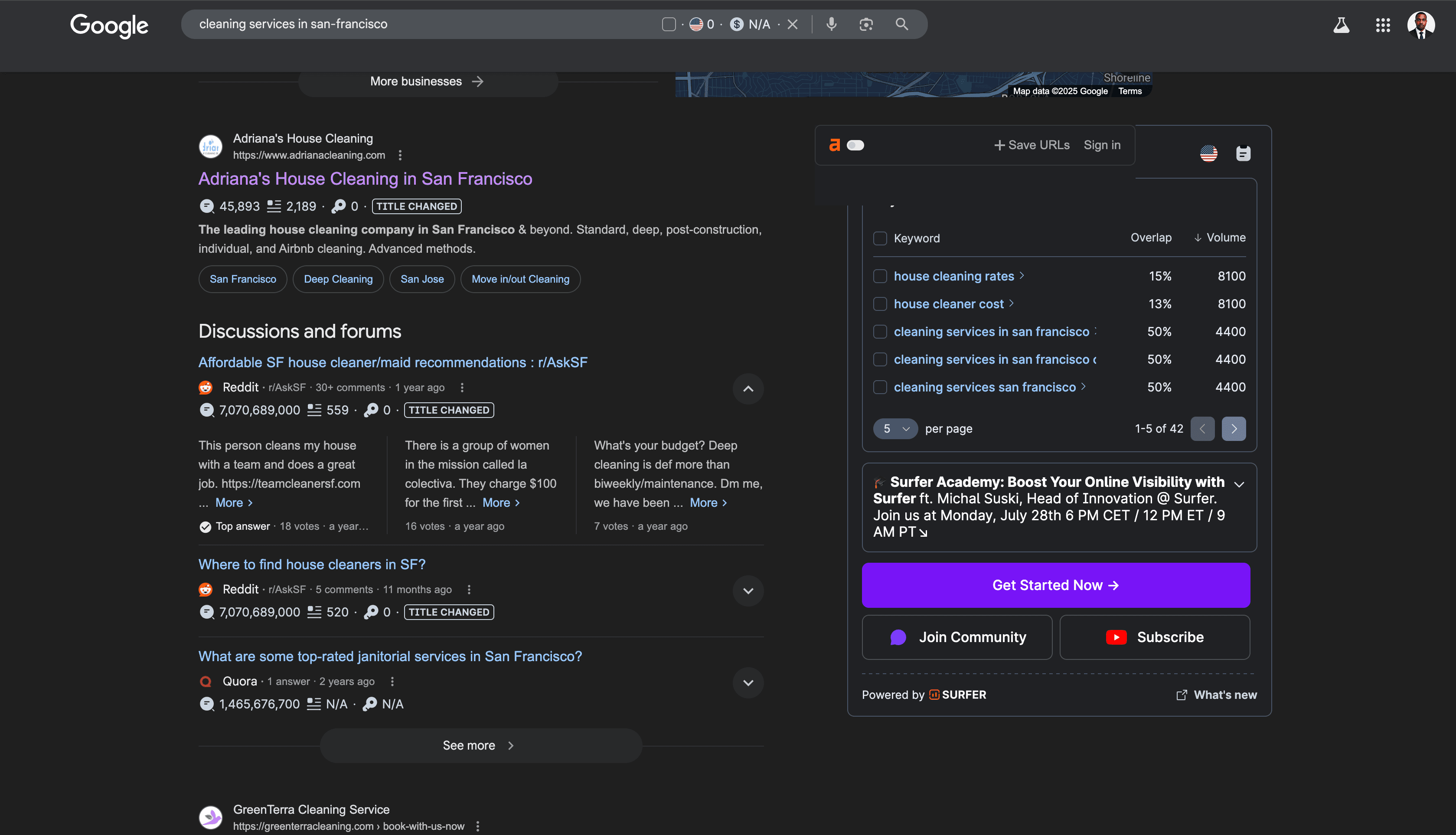This screenshot has width=1456, height=835.
Task: Click the clipboard icon beside the flag
Action: coord(1243,153)
